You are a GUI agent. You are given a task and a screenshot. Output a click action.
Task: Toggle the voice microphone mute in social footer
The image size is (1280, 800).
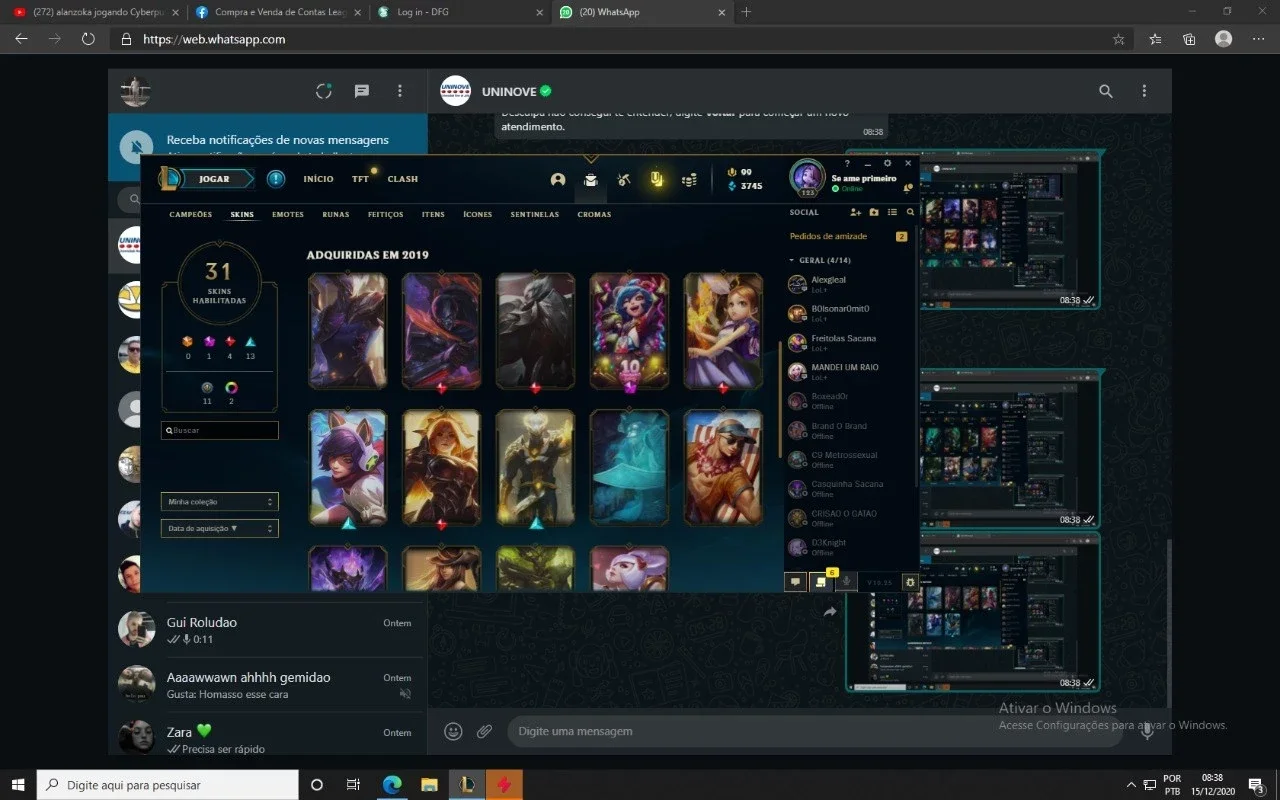click(x=846, y=581)
